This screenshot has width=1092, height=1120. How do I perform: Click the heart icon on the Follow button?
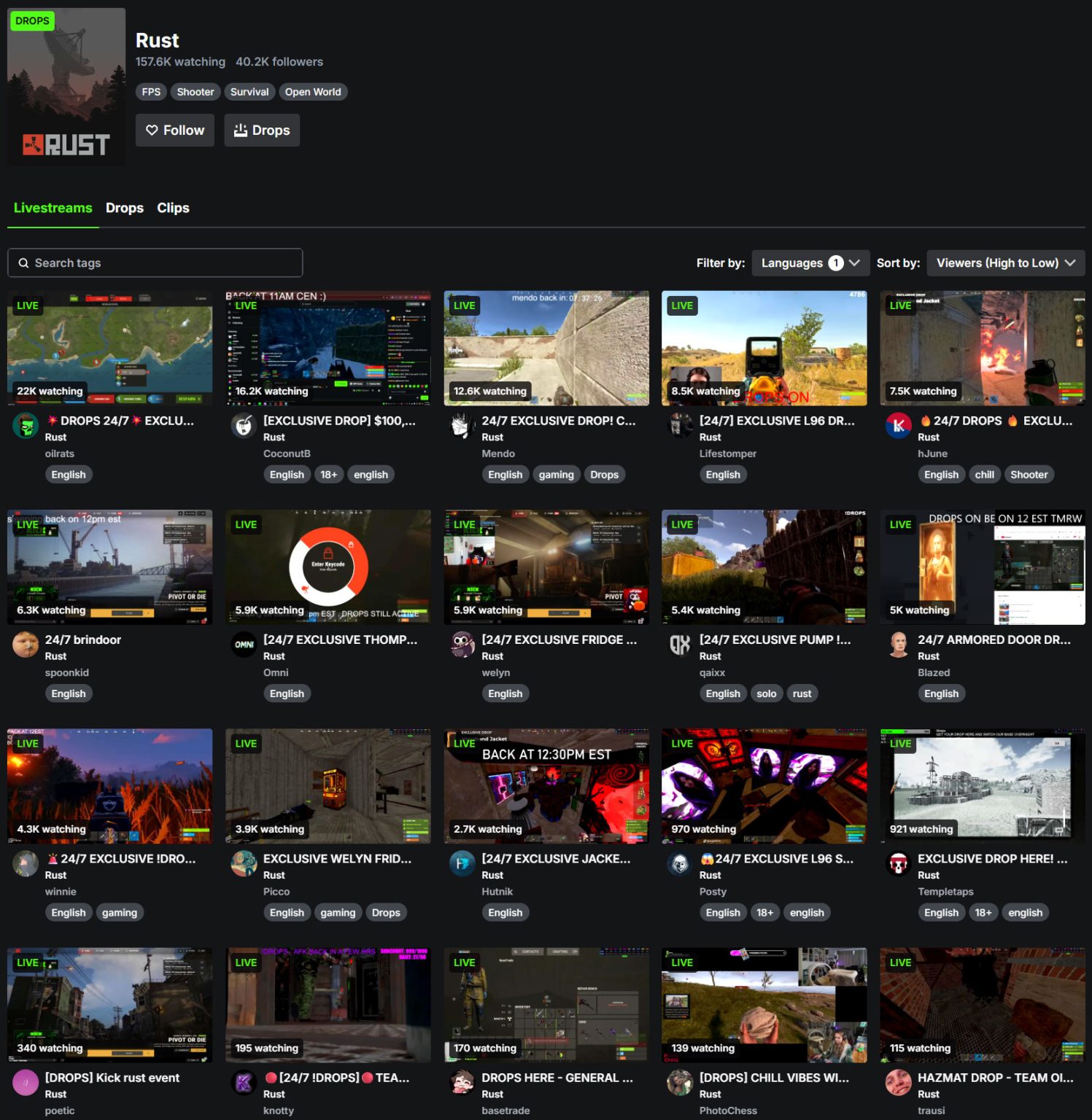pyautogui.click(x=153, y=130)
